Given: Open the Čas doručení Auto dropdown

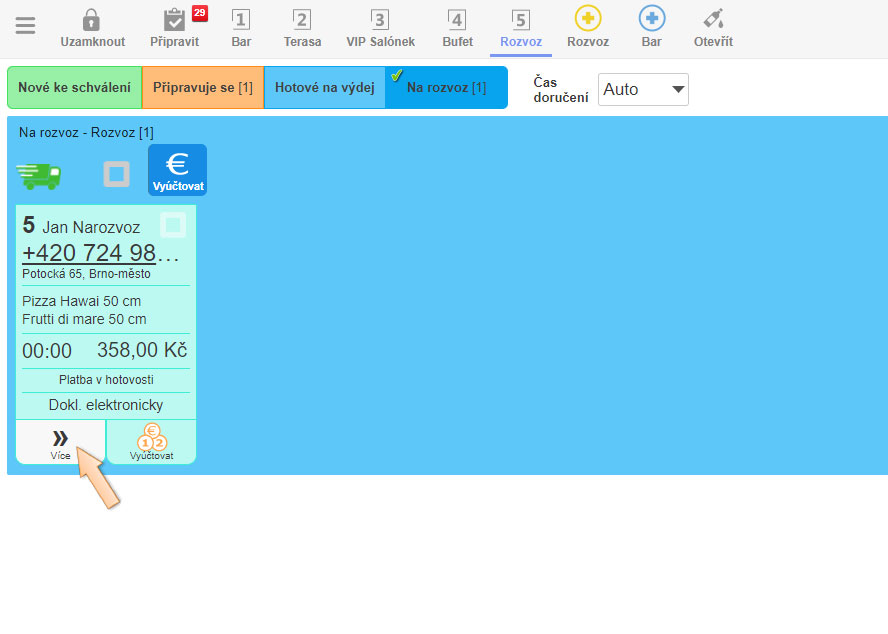Looking at the screenshot, I should tap(643, 89).
